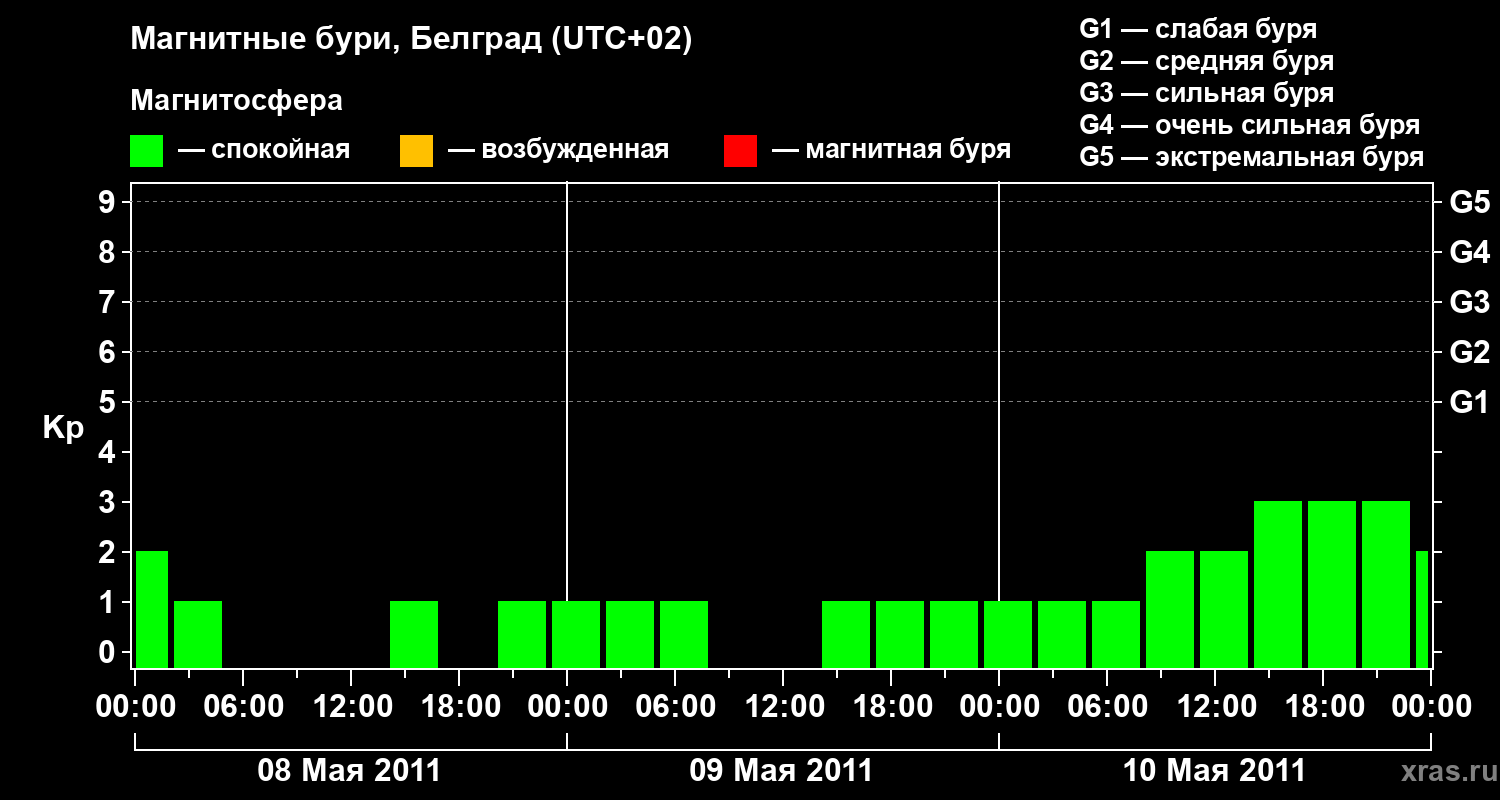Click the last Kp 3 bar on 10 Мая
Image resolution: width=1500 pixels, height=800 pixels.
(x=1386, y=584)
